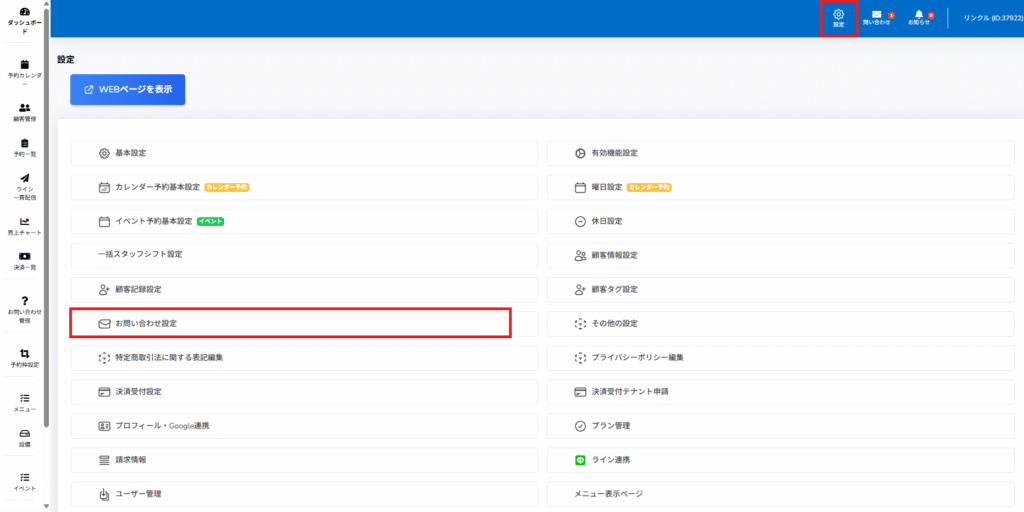The image size is (1024, 512).
Task: Open 予約カレンダー from the sidebar
Action: click(x=24, y=71)
